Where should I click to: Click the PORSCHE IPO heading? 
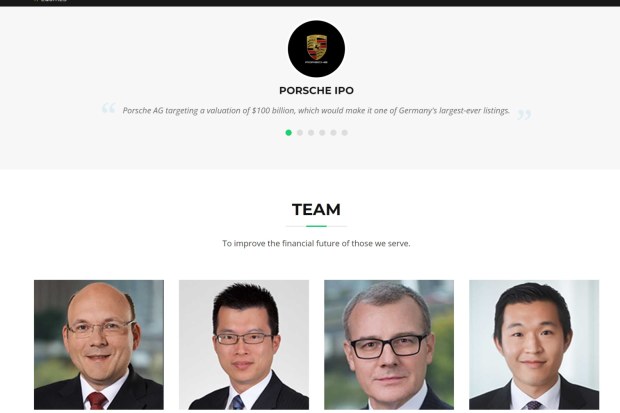coord(316,91)
